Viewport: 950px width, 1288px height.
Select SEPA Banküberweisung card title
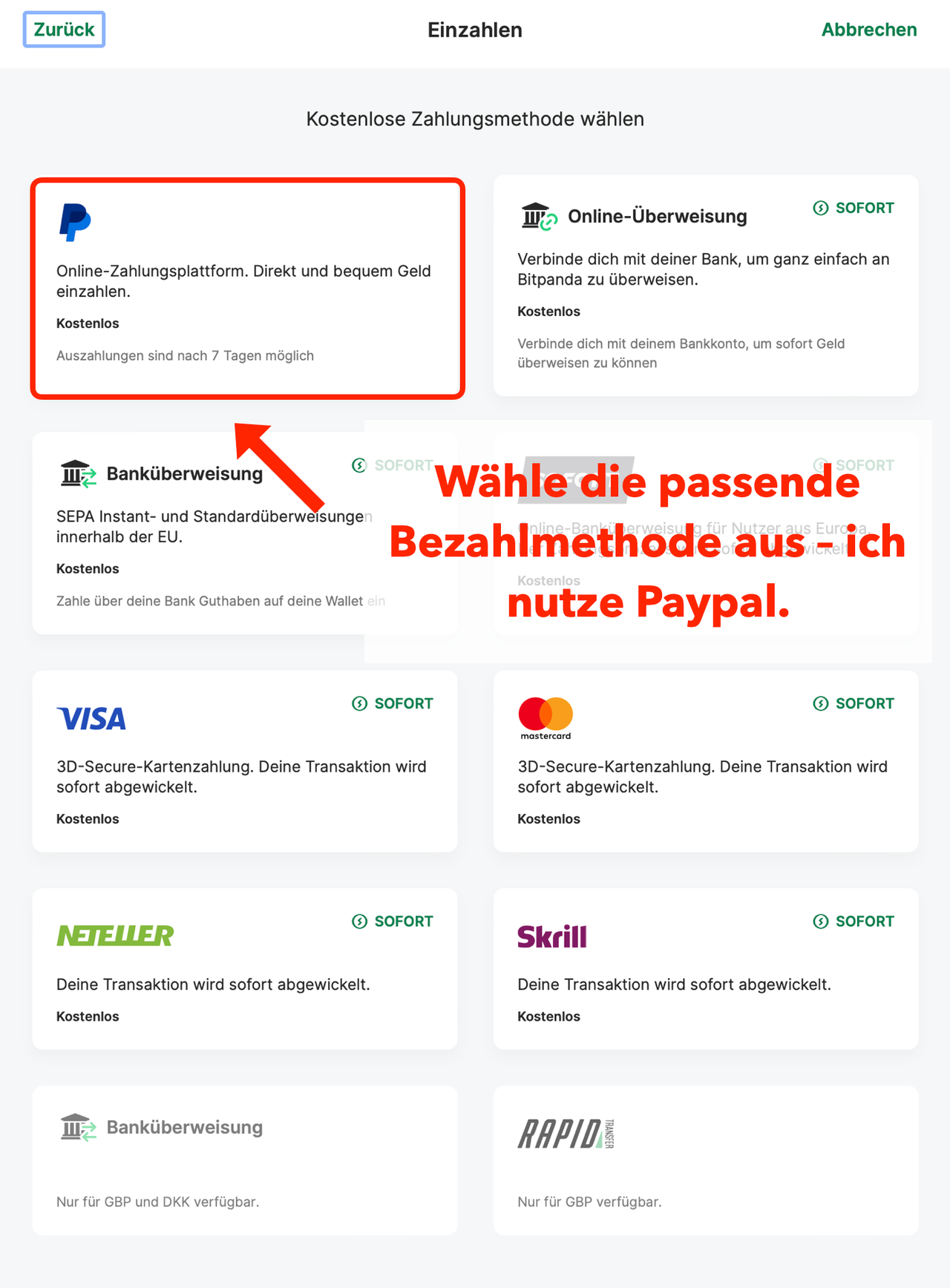pyautogui.click(x=185, y=474)
